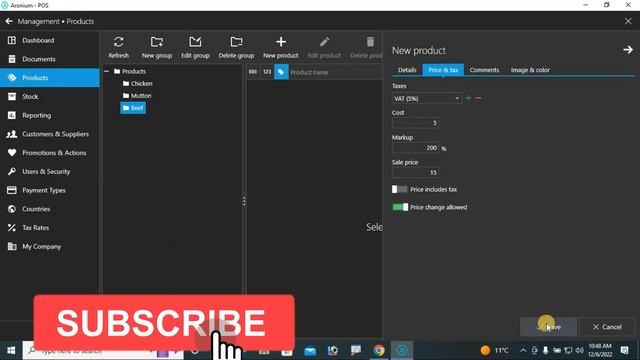Click the Edit product pencil icon
The width and height of the screenshot is (640, 360).
[324, 42]
